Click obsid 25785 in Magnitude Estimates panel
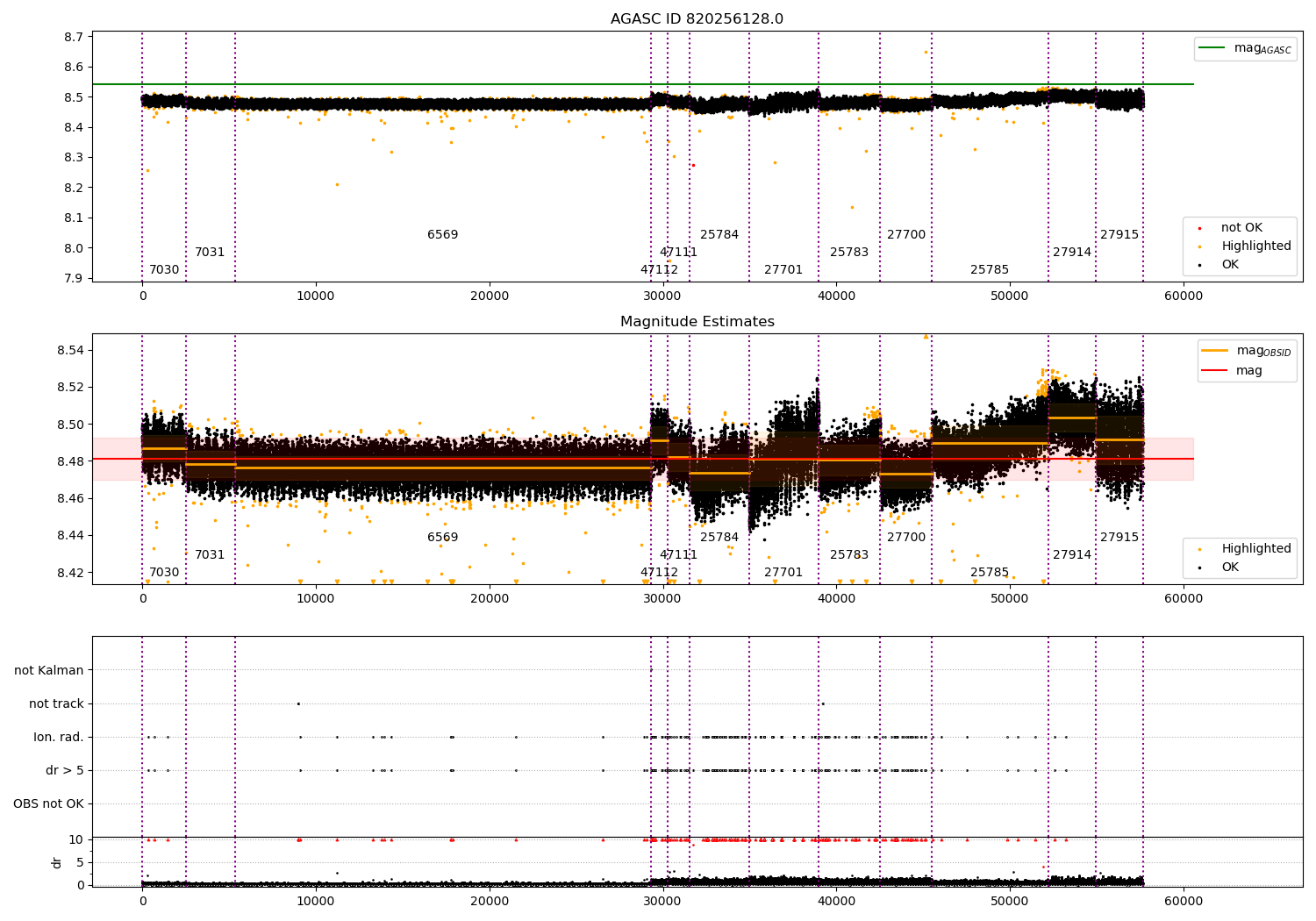 pyautogui.click(x=990, y=573)
